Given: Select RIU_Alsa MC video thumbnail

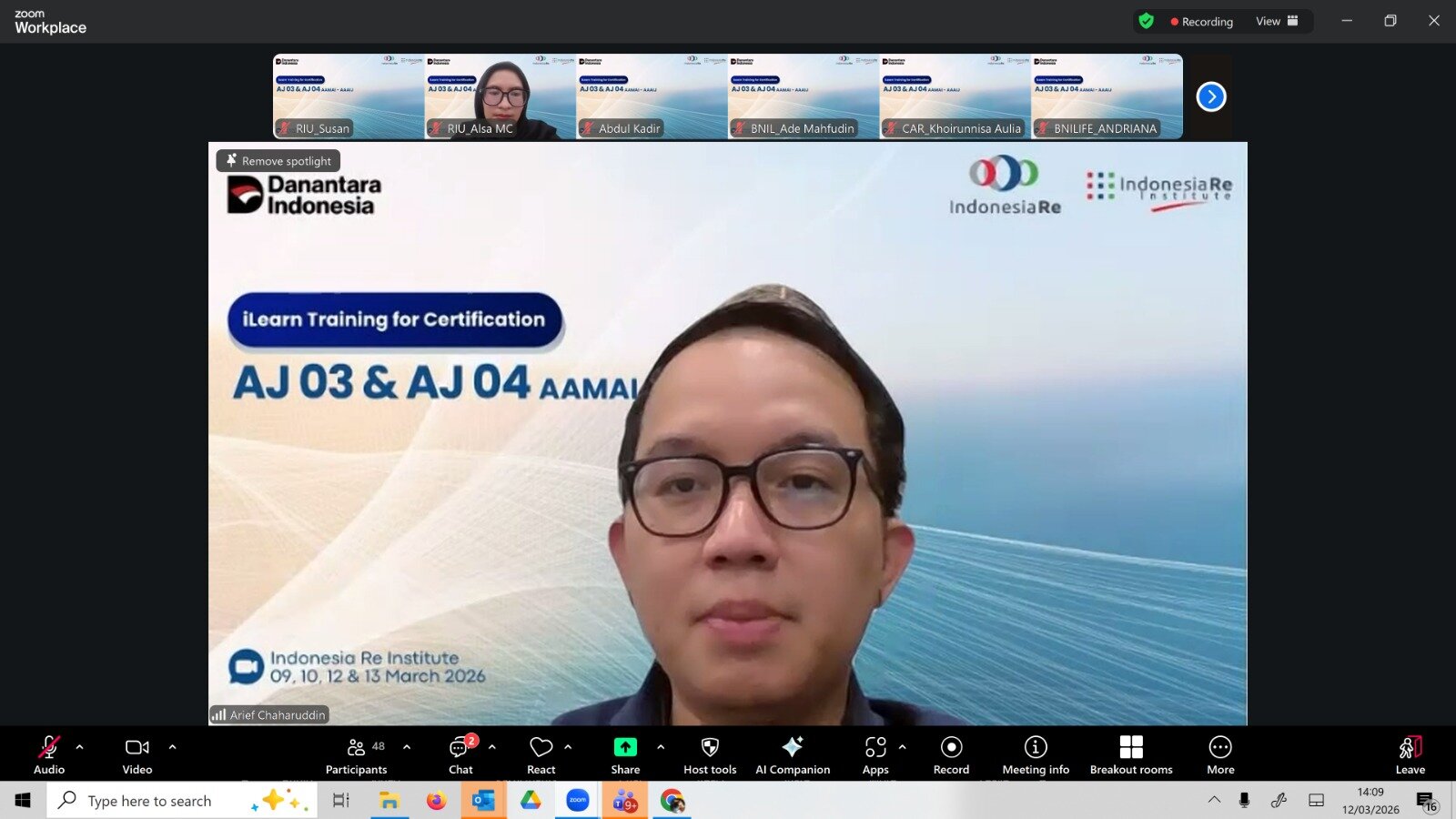Looking at the screenshot, I should click(500, 96).
